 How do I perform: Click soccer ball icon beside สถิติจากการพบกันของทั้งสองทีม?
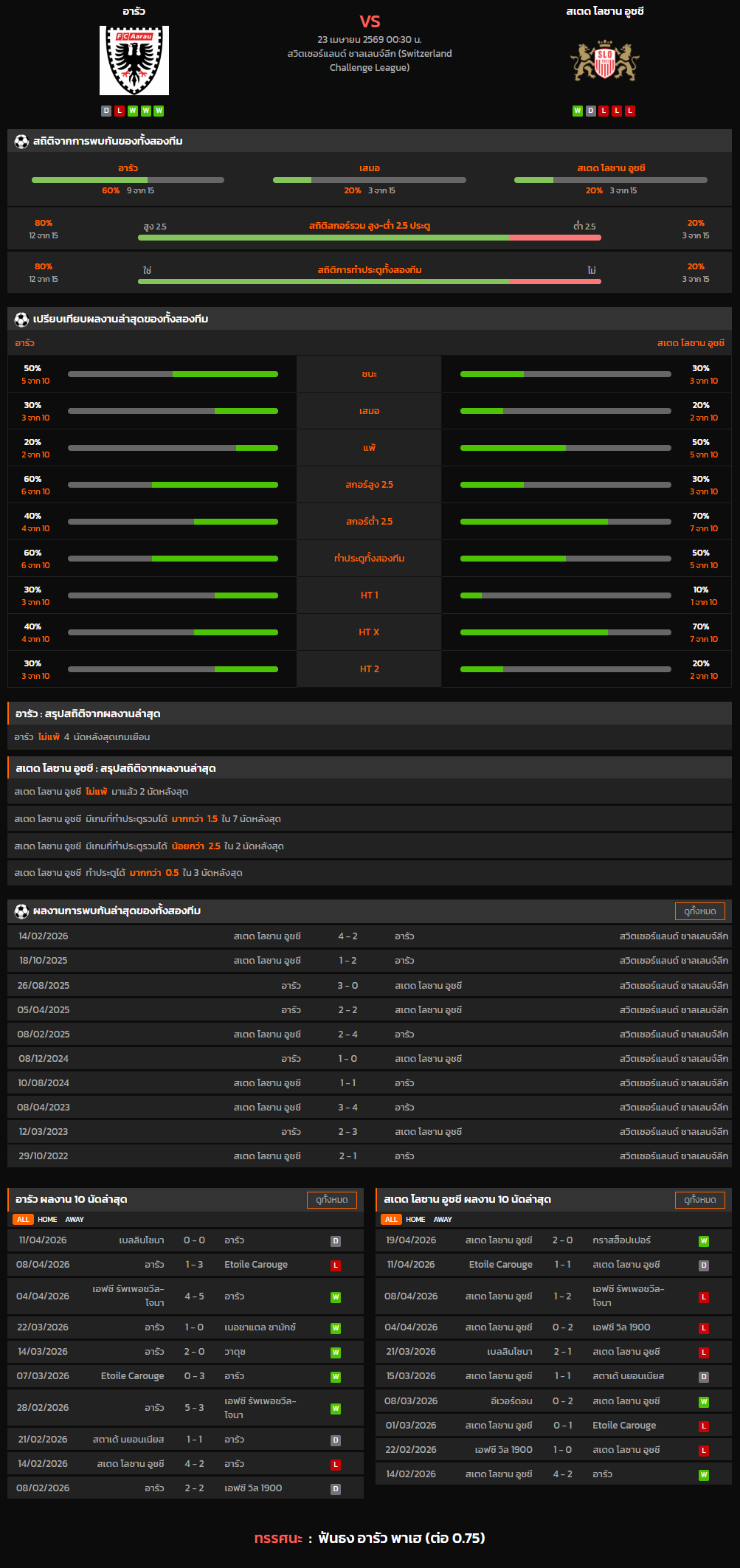pos(21,141)
